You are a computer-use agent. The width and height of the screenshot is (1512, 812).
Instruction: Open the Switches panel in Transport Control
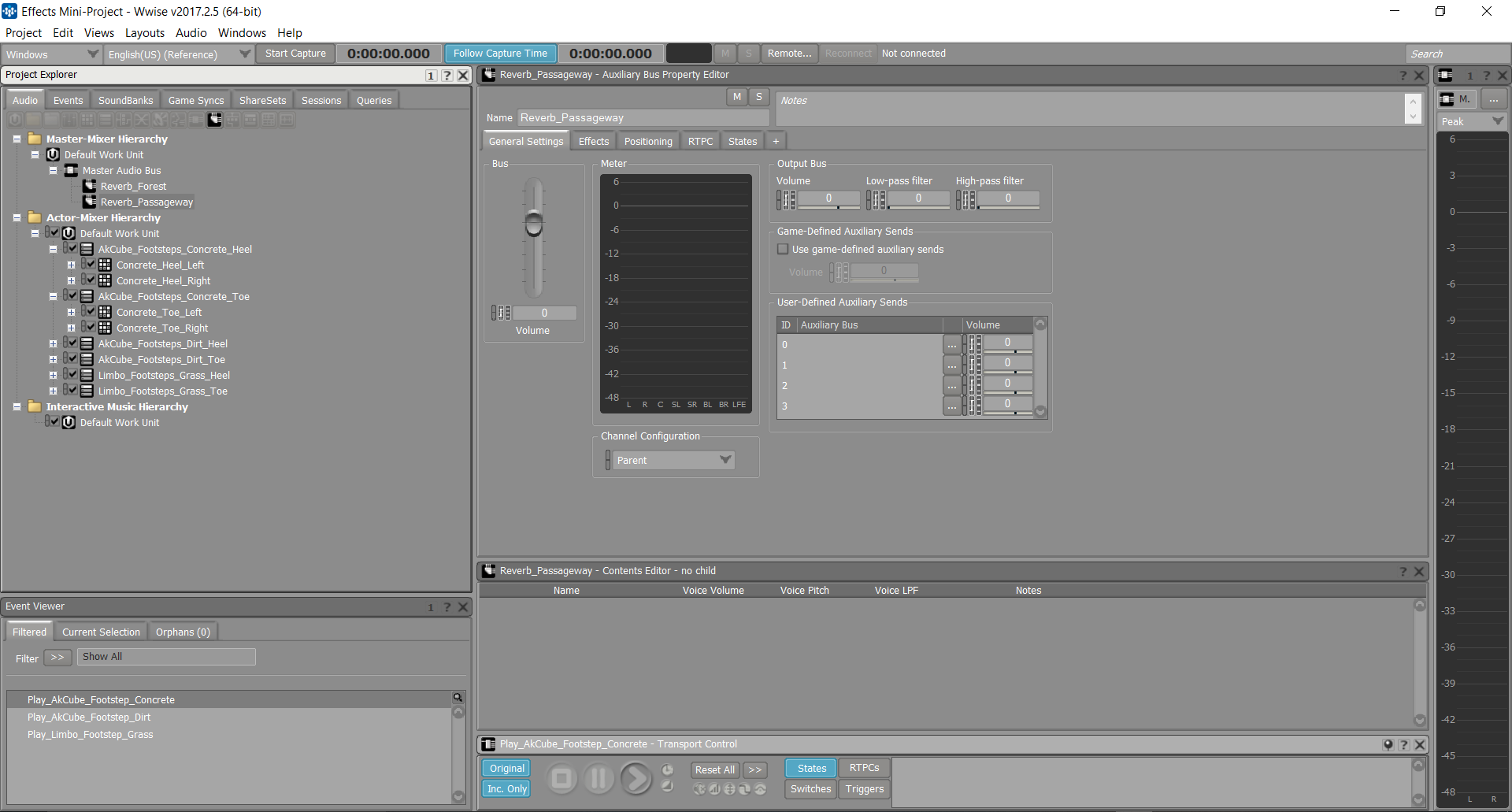(810, 789)
